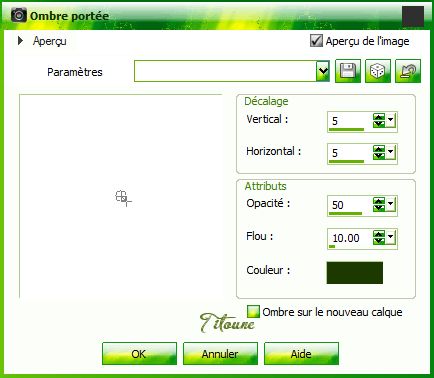Click the save preset floppy disk icon
The image size is (434, 378).
pyautogui.click(x=348, y=71)
